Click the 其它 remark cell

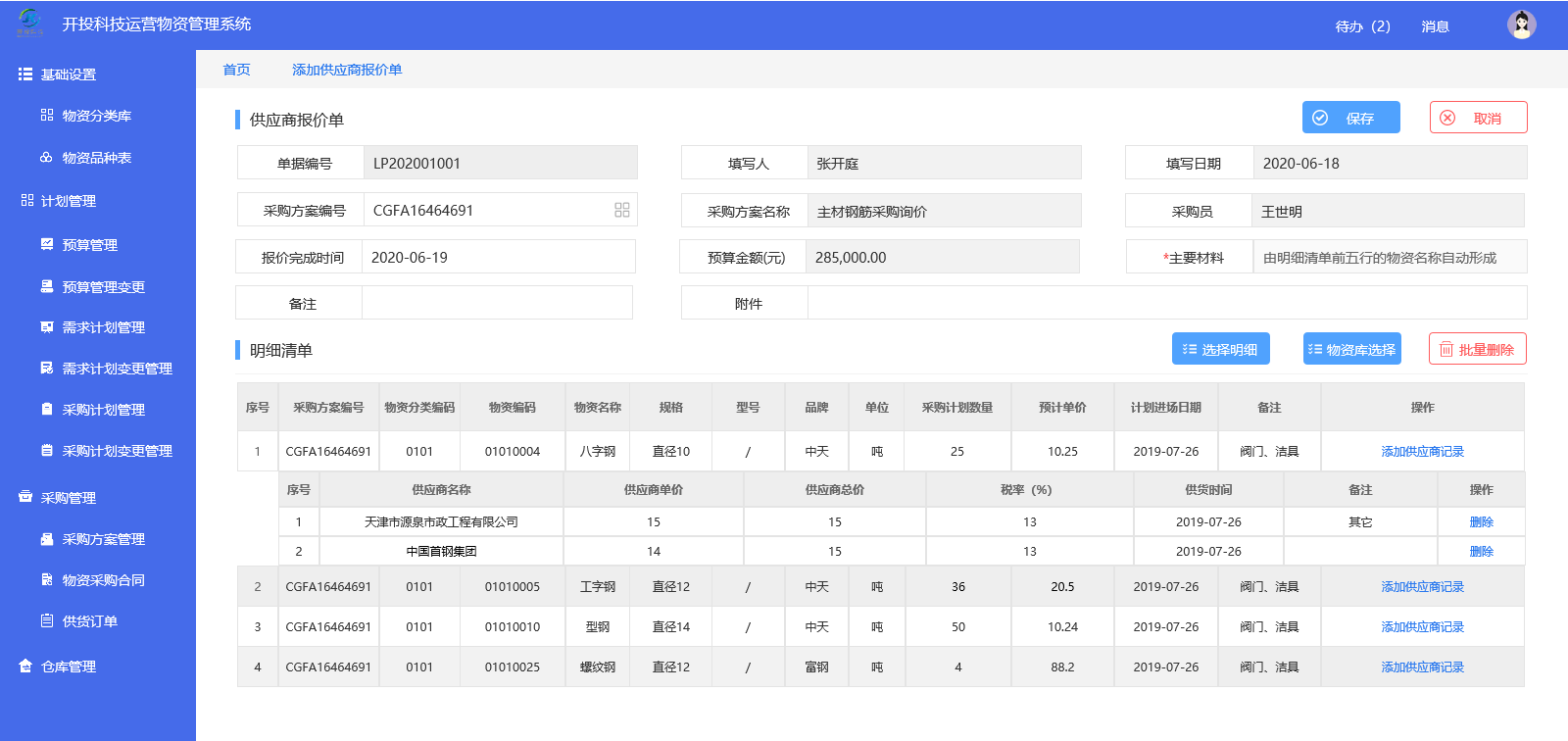click(1360, 522)
